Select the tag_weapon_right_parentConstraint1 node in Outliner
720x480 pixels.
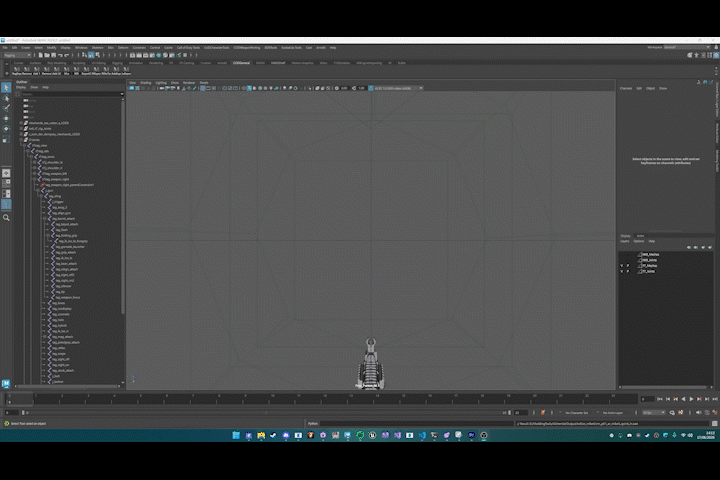tap(69, 185)
